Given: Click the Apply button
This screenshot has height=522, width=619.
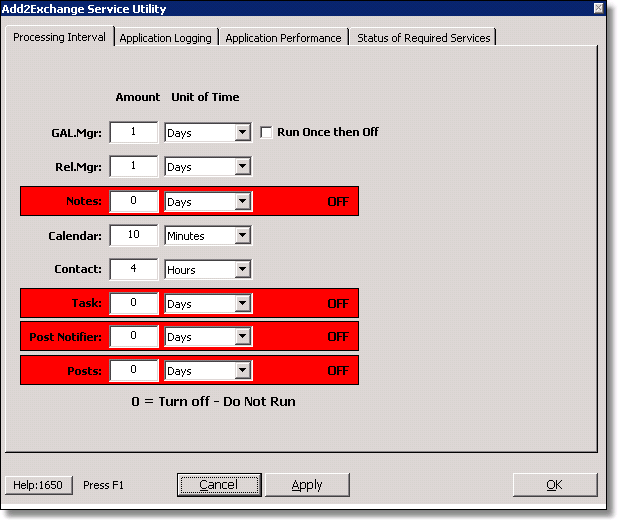Looking at the screenshot, I should pos(307,485).
